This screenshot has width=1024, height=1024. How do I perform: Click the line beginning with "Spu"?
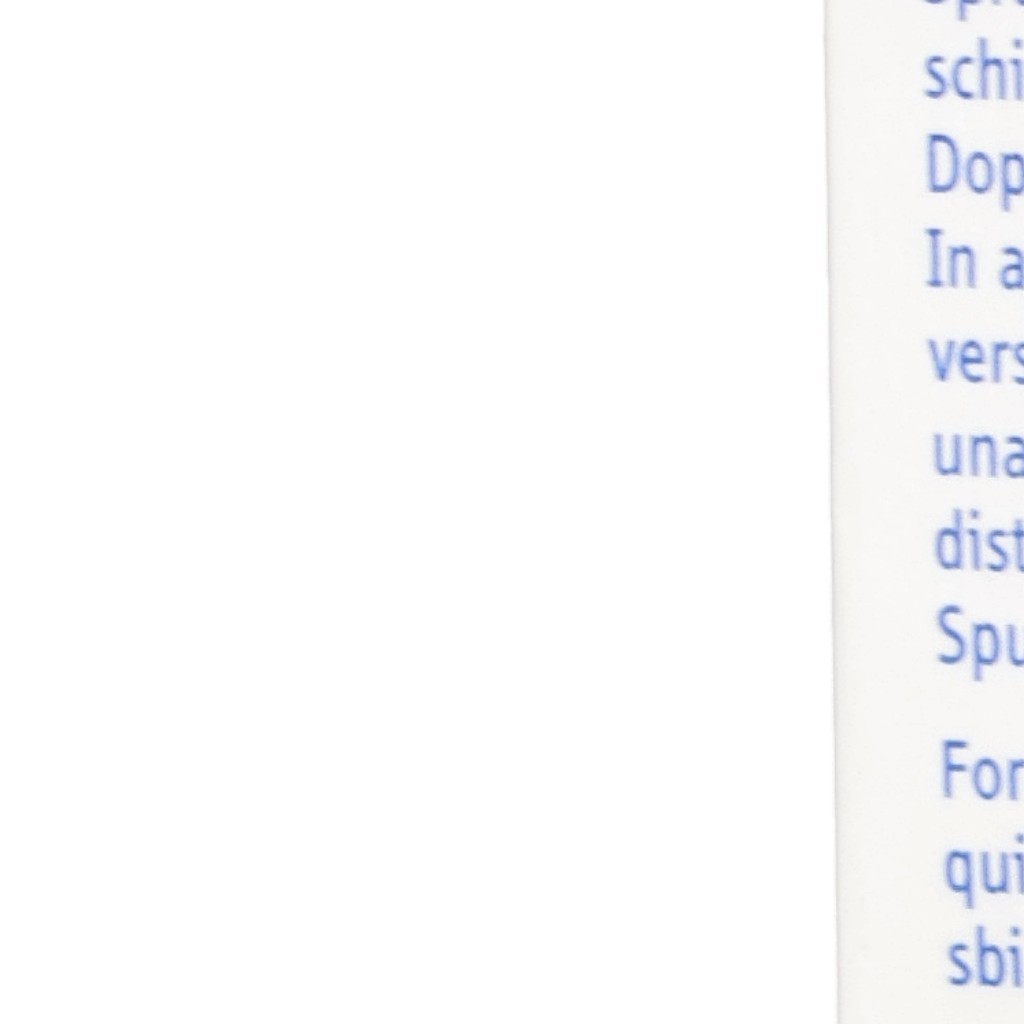pos(981,641)
